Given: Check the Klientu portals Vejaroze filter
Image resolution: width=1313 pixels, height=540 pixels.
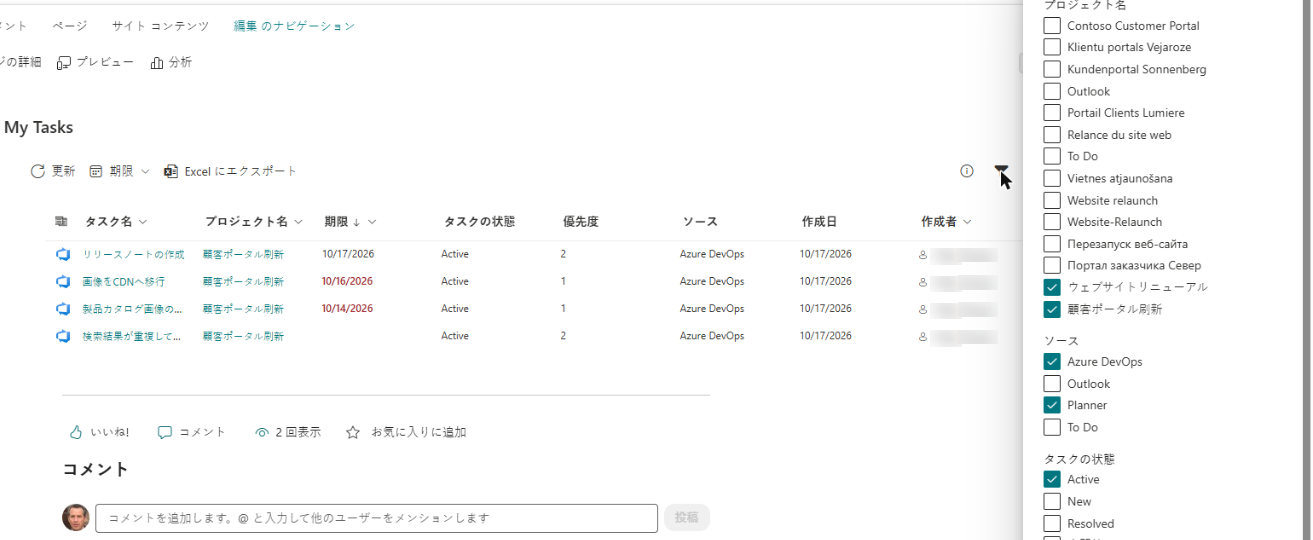Looking at the screenshot, I should (1052, 47).
